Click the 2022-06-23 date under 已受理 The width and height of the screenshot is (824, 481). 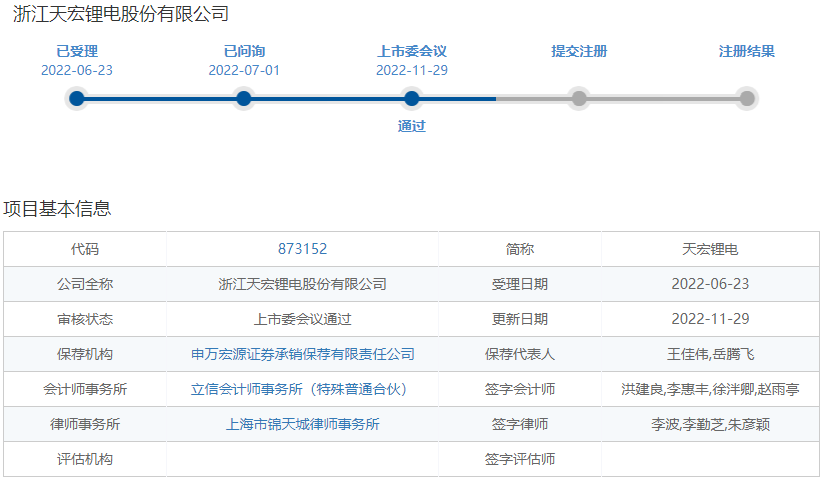(x=77, y=70)
